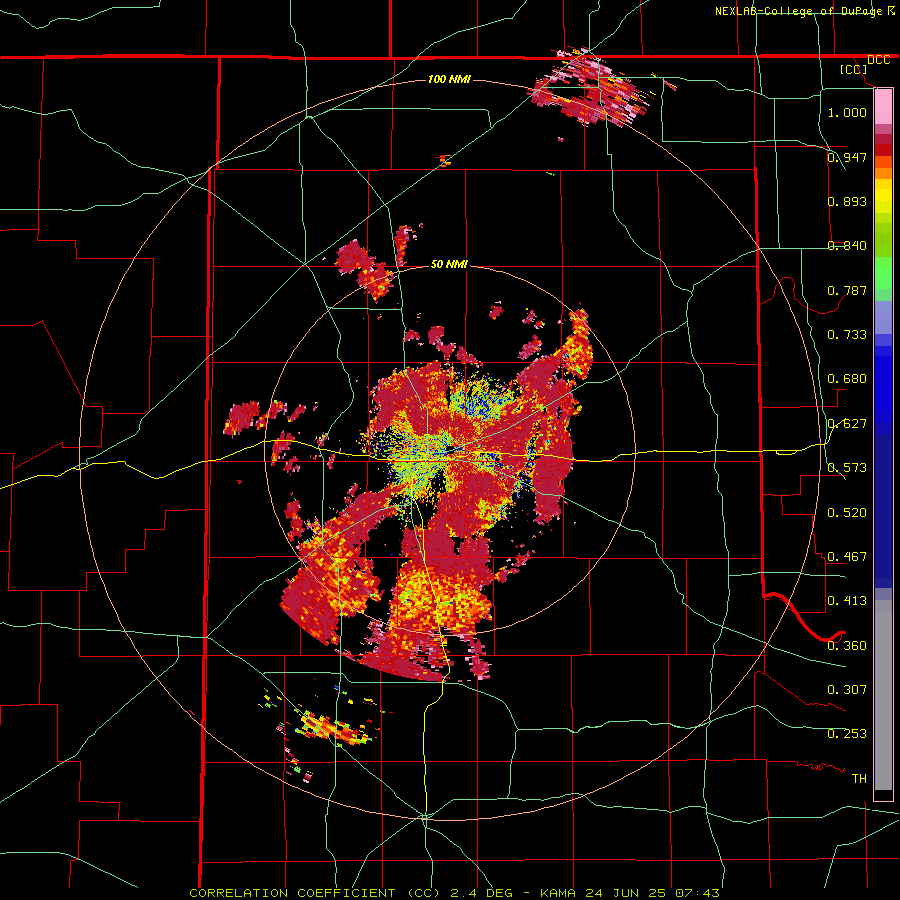Select legend value 0.413
This screenshot has height=900, width=900.
tap(847, 600)
